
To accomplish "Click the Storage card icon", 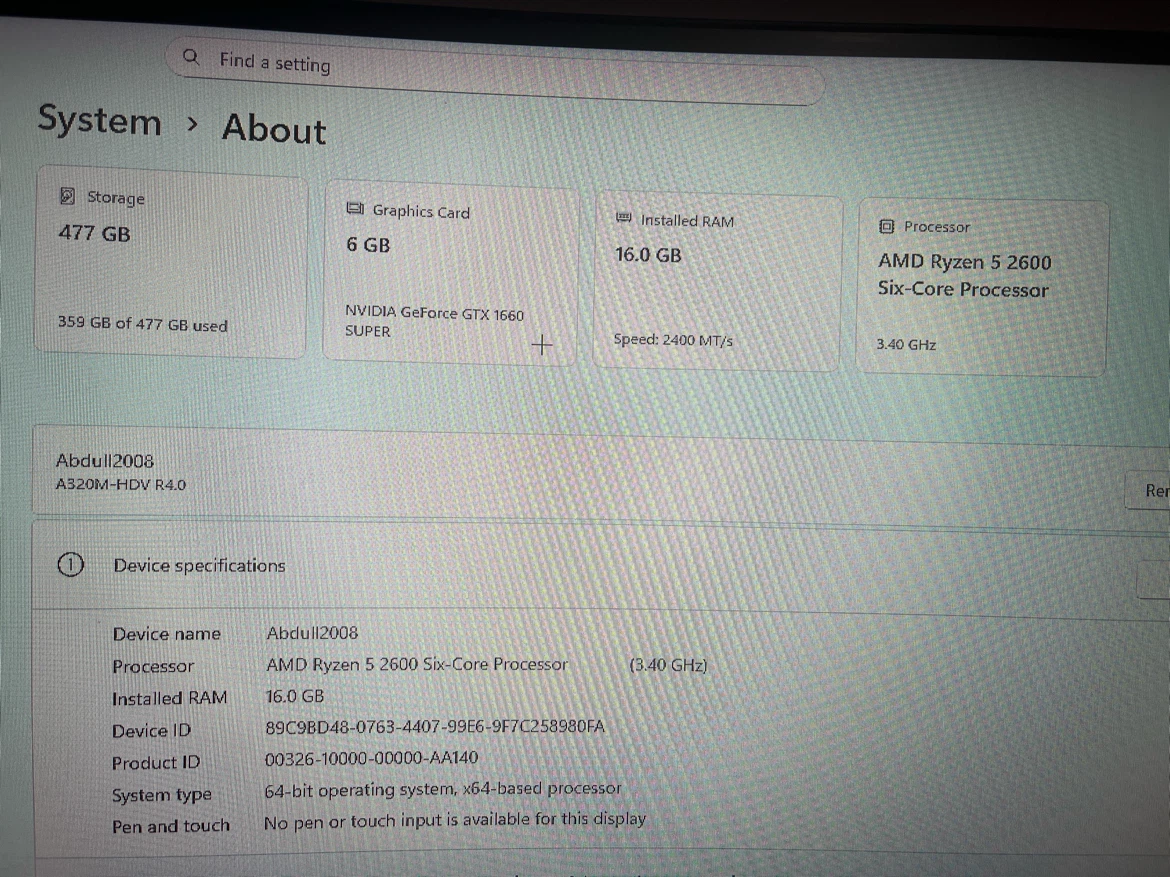I will 67,196.
